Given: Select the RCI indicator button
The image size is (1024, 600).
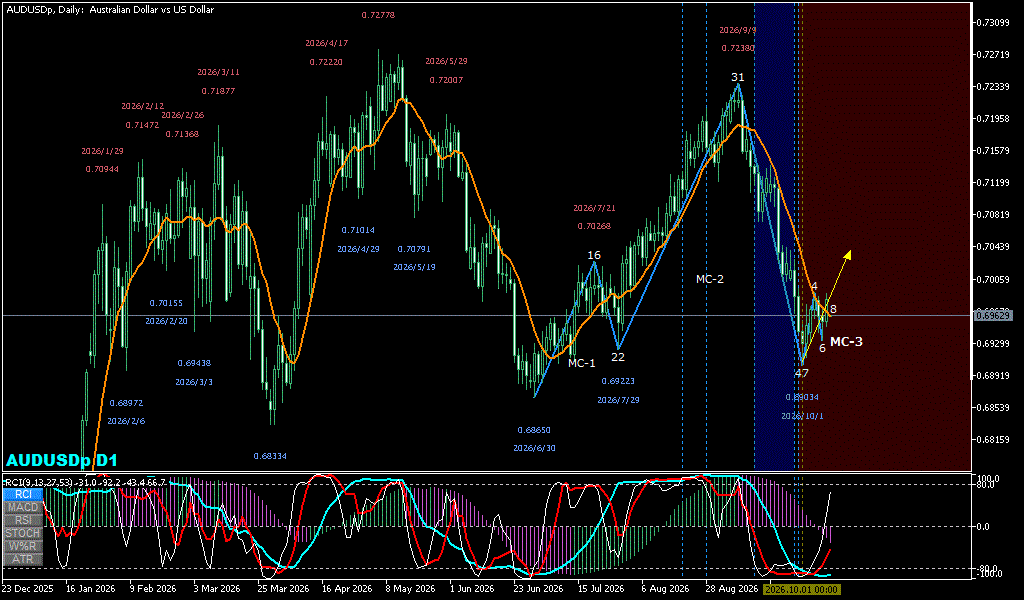Looking at the screenshot, I should click(x=24, y=494).
